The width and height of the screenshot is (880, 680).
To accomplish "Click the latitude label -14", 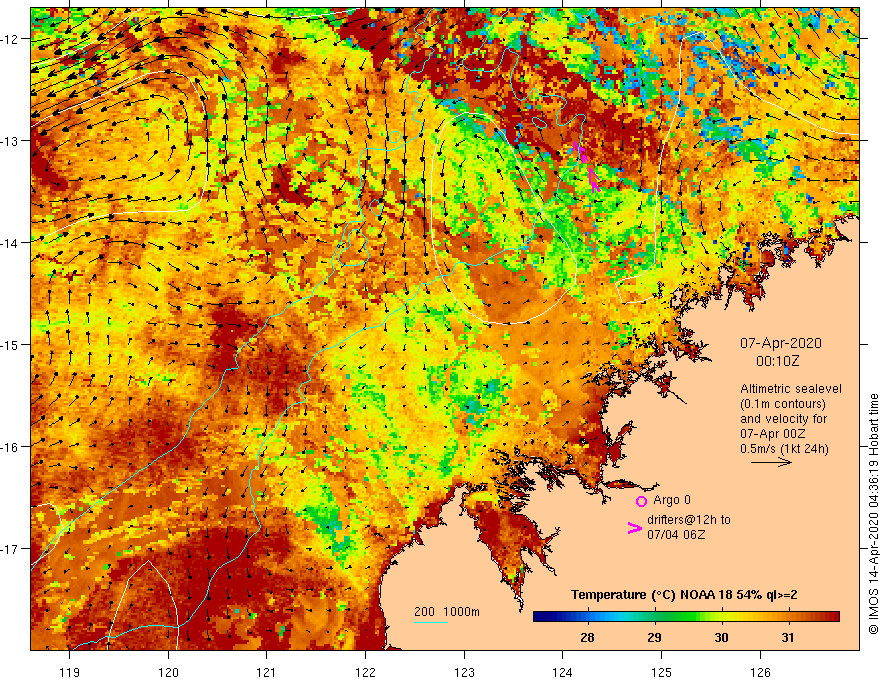I will 10,243.
